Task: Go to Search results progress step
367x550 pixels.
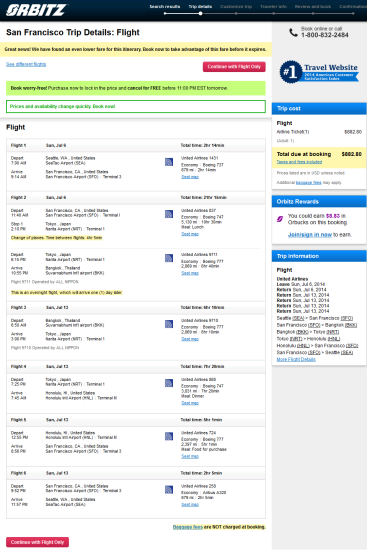Action: [x=165, y=7]
